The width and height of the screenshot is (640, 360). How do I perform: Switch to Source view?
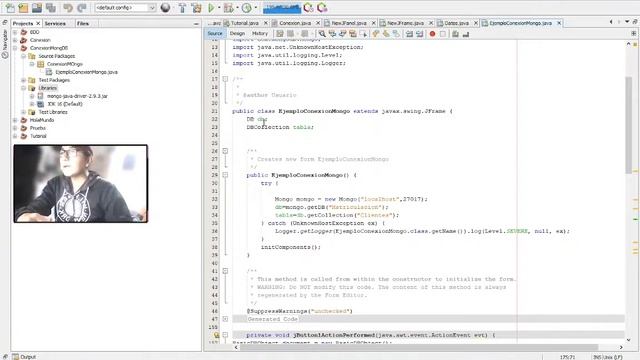(x=215, y=34)
